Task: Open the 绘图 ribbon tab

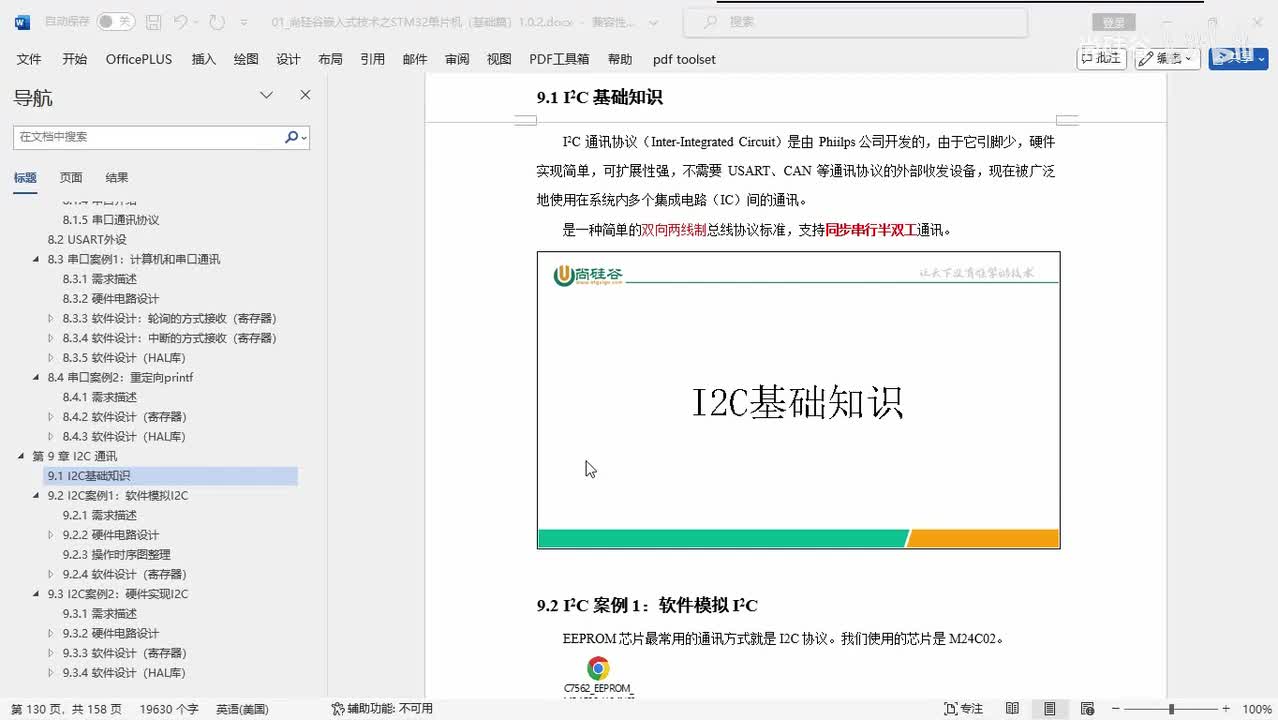Action: (x=246, y=59)
